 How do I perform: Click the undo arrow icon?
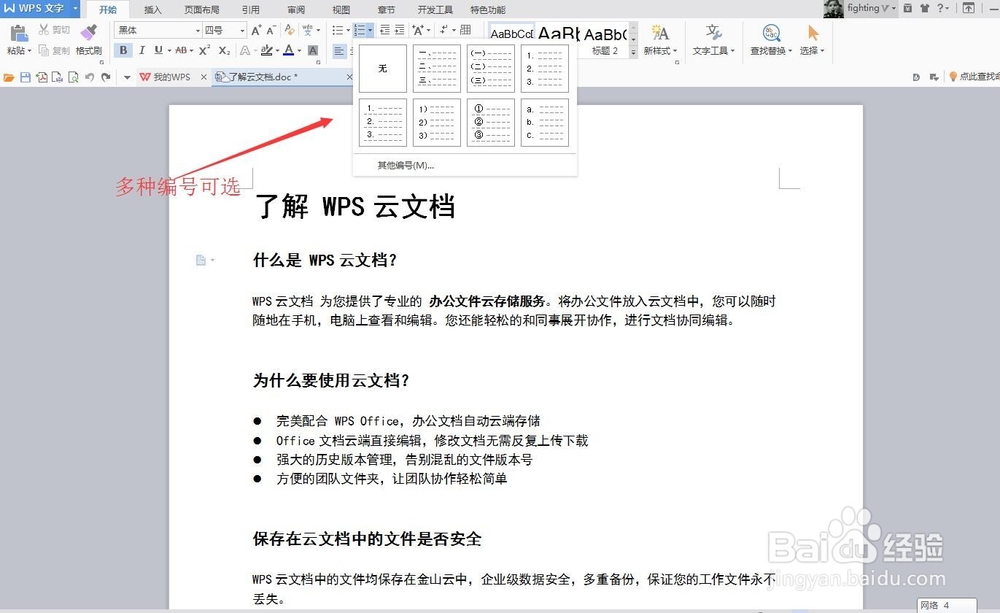point(89,77)
